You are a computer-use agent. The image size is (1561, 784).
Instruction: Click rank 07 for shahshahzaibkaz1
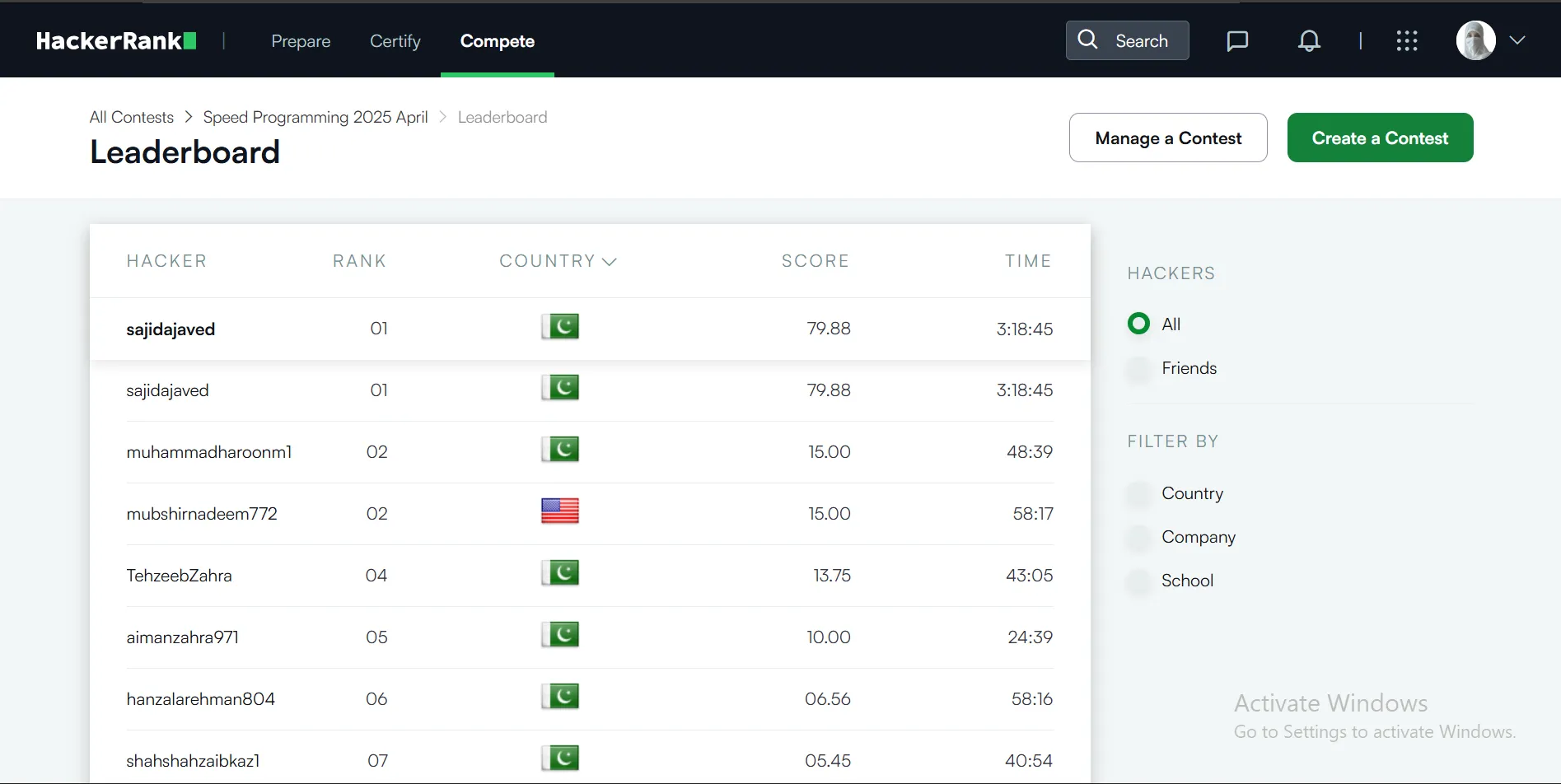[x=377, y=761]
